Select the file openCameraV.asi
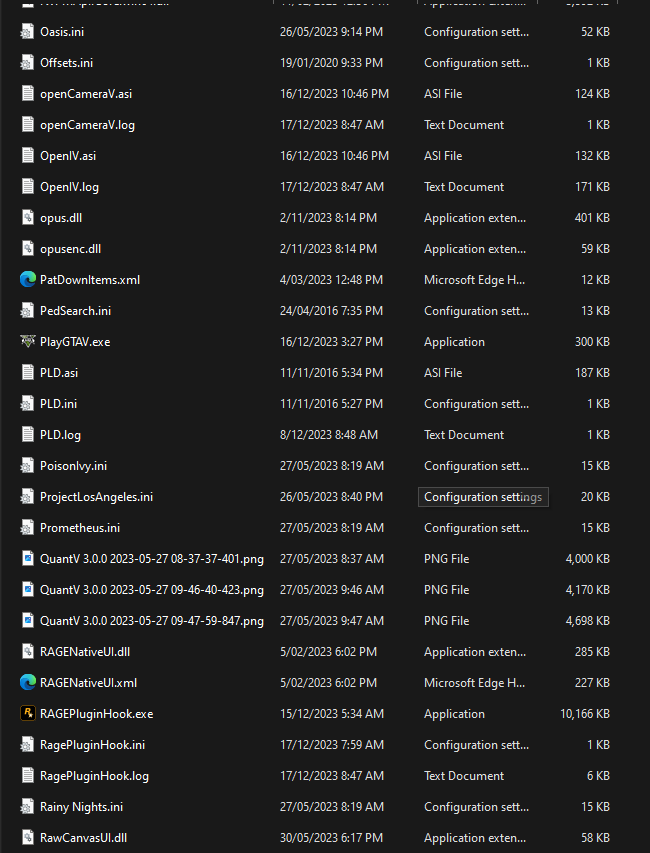650x853 pixels. click(x=86, y=94)
